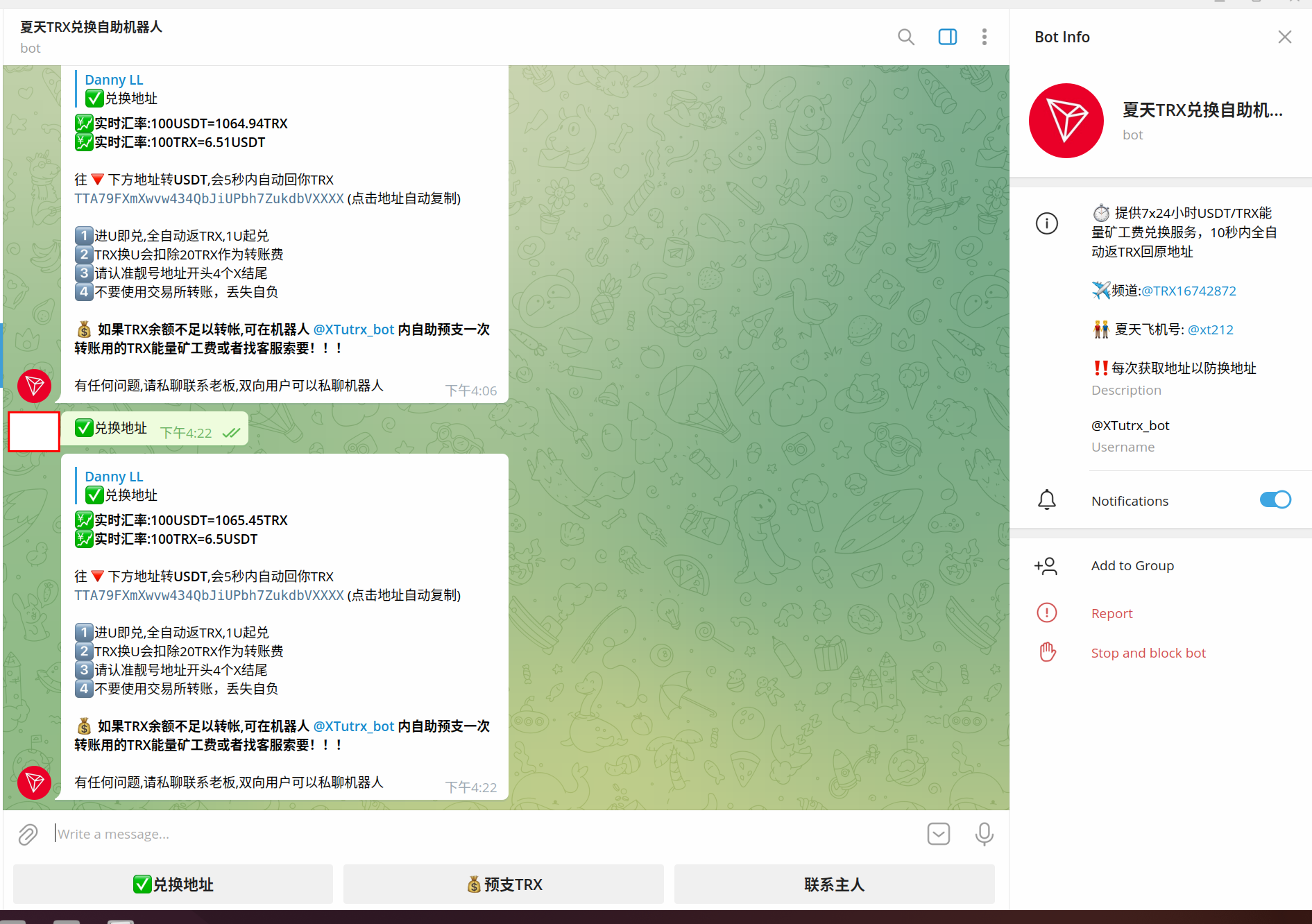Open channel link @TRX16742872
1312x924 pixels.
1189,291
